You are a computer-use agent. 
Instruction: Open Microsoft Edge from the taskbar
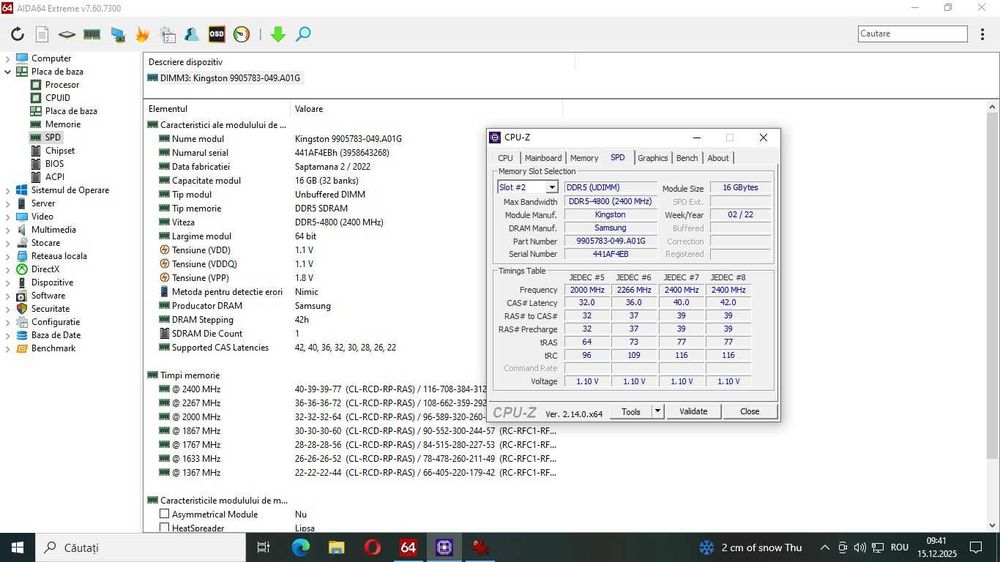coord(300,547)
